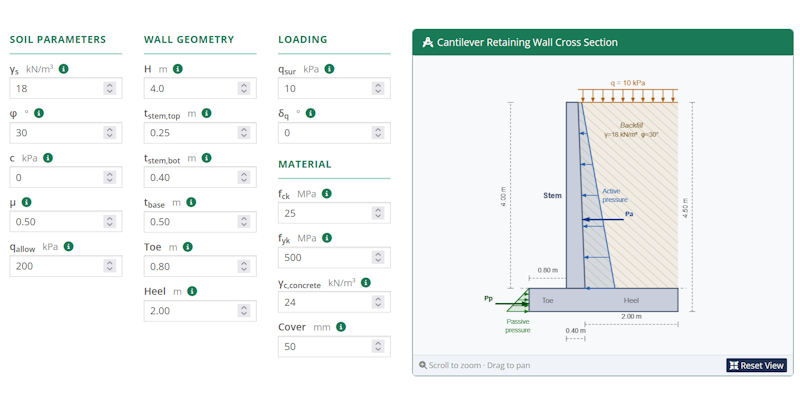This screenshot has height=400, width=800.
Task: Click the stepper on the qallow field
Action: pos(109,266)
